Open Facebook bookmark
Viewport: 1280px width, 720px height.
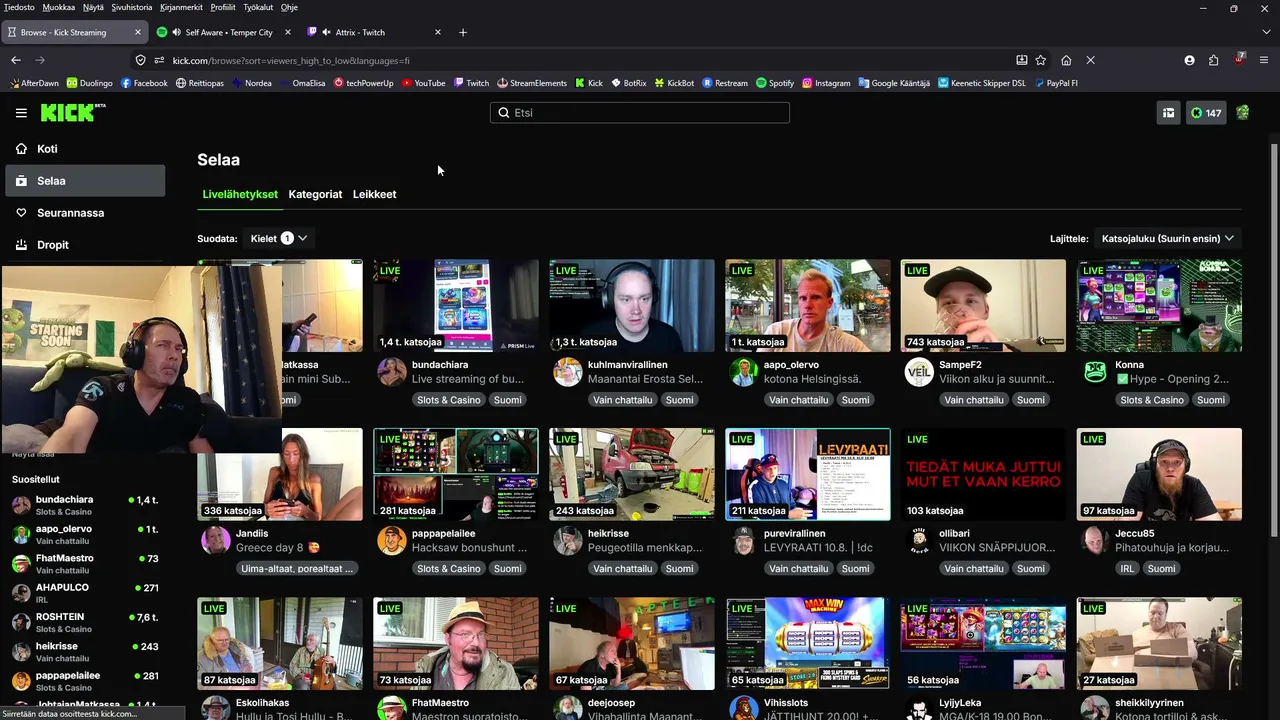144,83
